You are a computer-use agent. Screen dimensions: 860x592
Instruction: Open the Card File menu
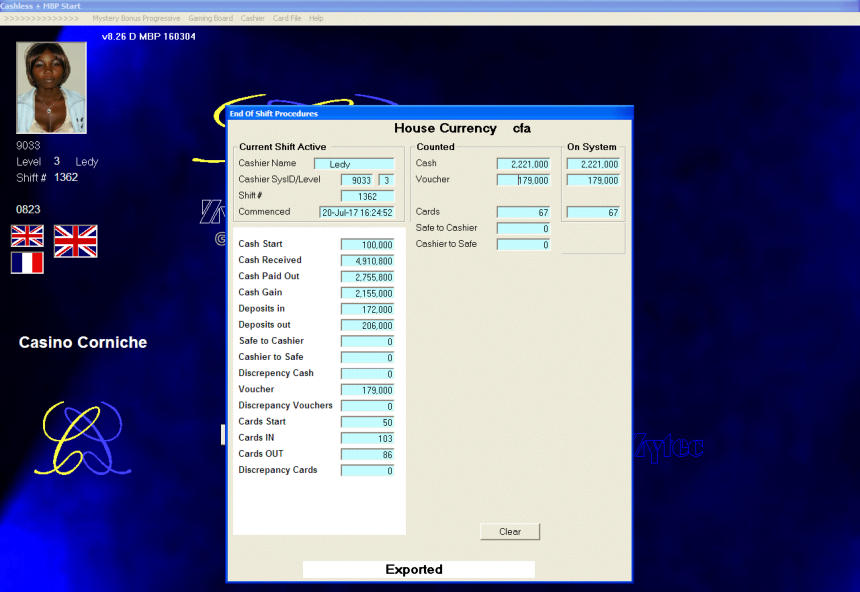click(287, 18)
